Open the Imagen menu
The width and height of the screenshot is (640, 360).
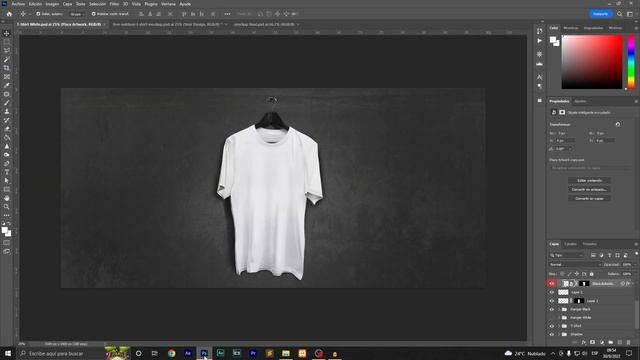tap(52, 4)
